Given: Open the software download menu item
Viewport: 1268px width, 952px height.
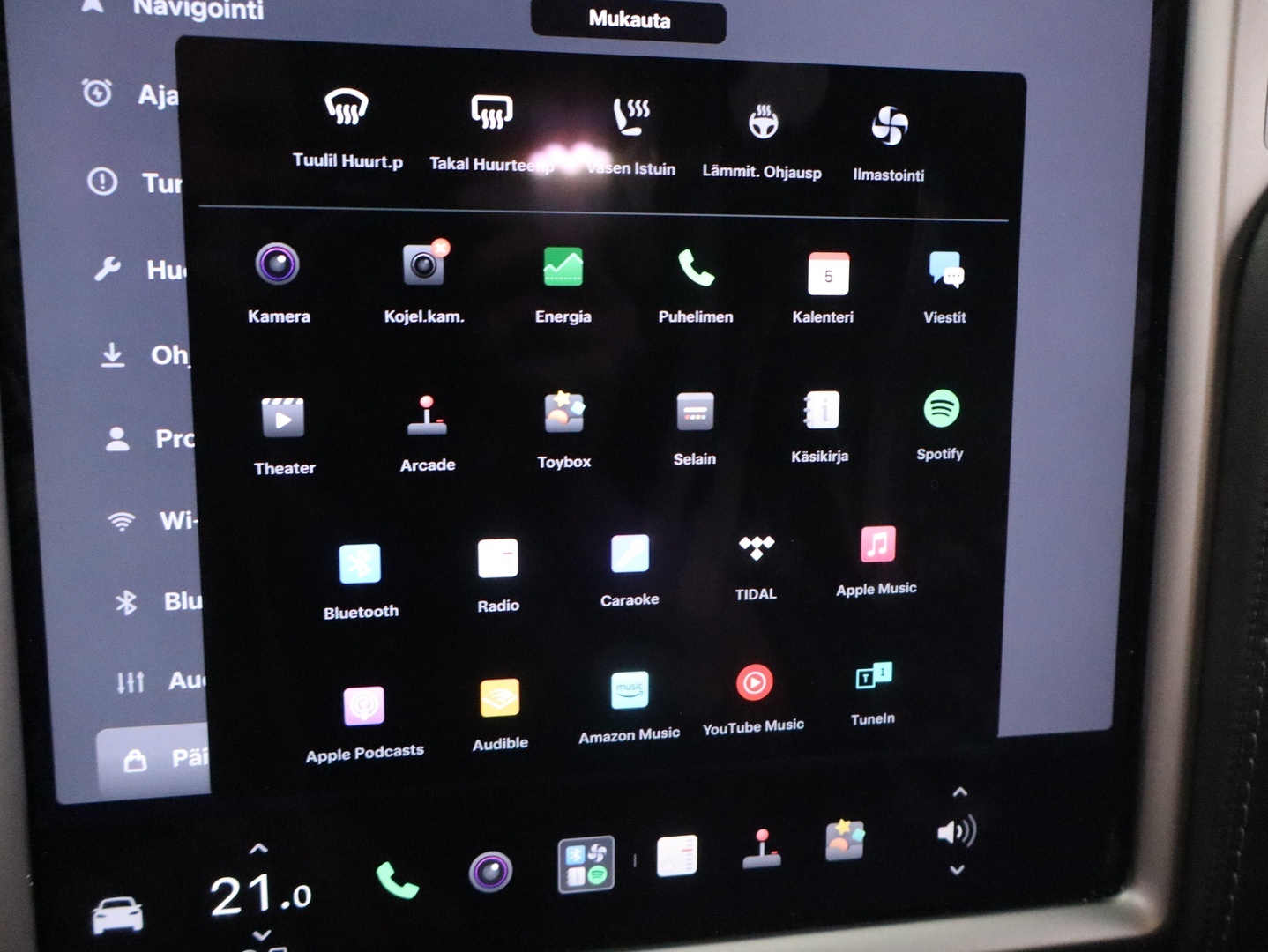Looking at the screenshot, I should (x=144, y=354).
